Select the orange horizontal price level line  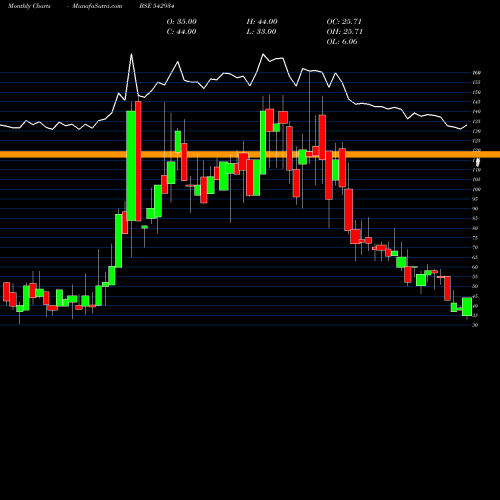coord(250,154)
